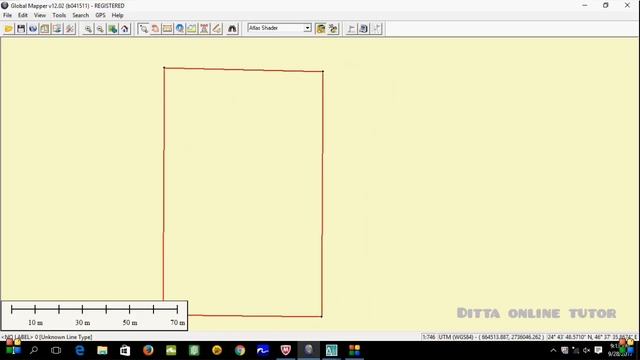Open the Overlay Control Center icon
The height and width of the screenshot is (360, 640).
pos(45,29)
